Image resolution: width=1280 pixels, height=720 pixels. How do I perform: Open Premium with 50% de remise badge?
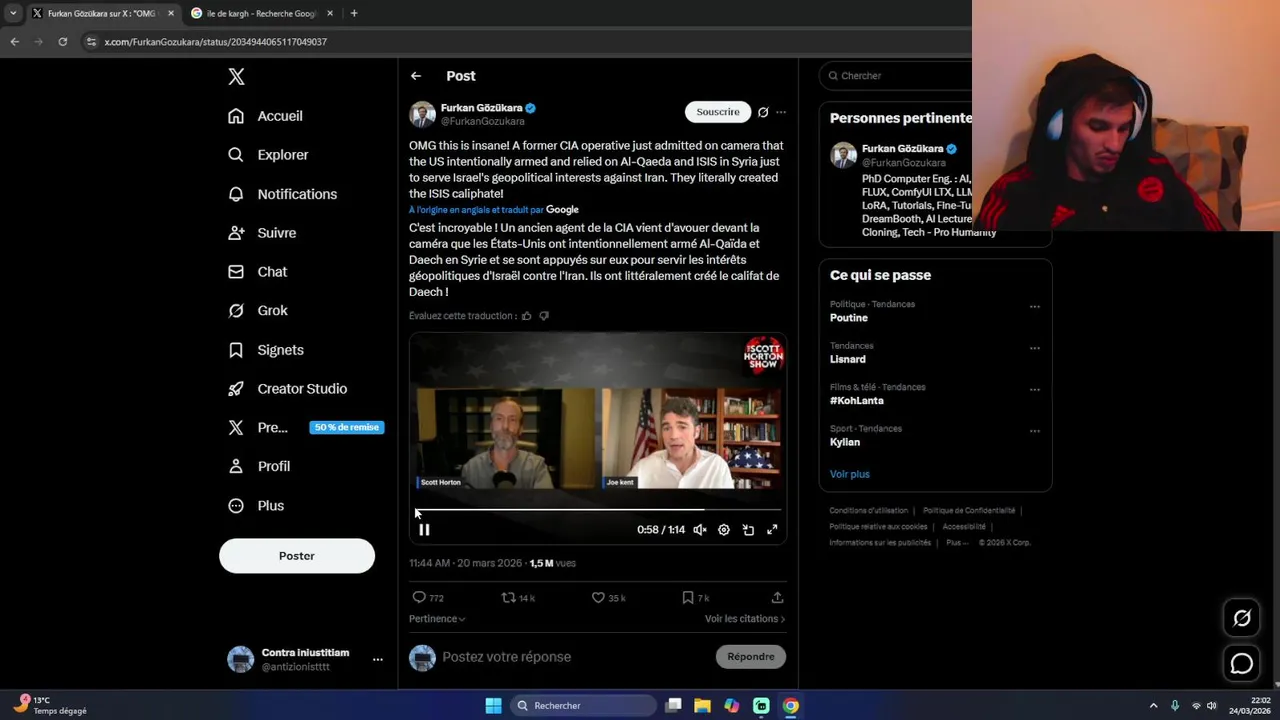pos(305,427)
